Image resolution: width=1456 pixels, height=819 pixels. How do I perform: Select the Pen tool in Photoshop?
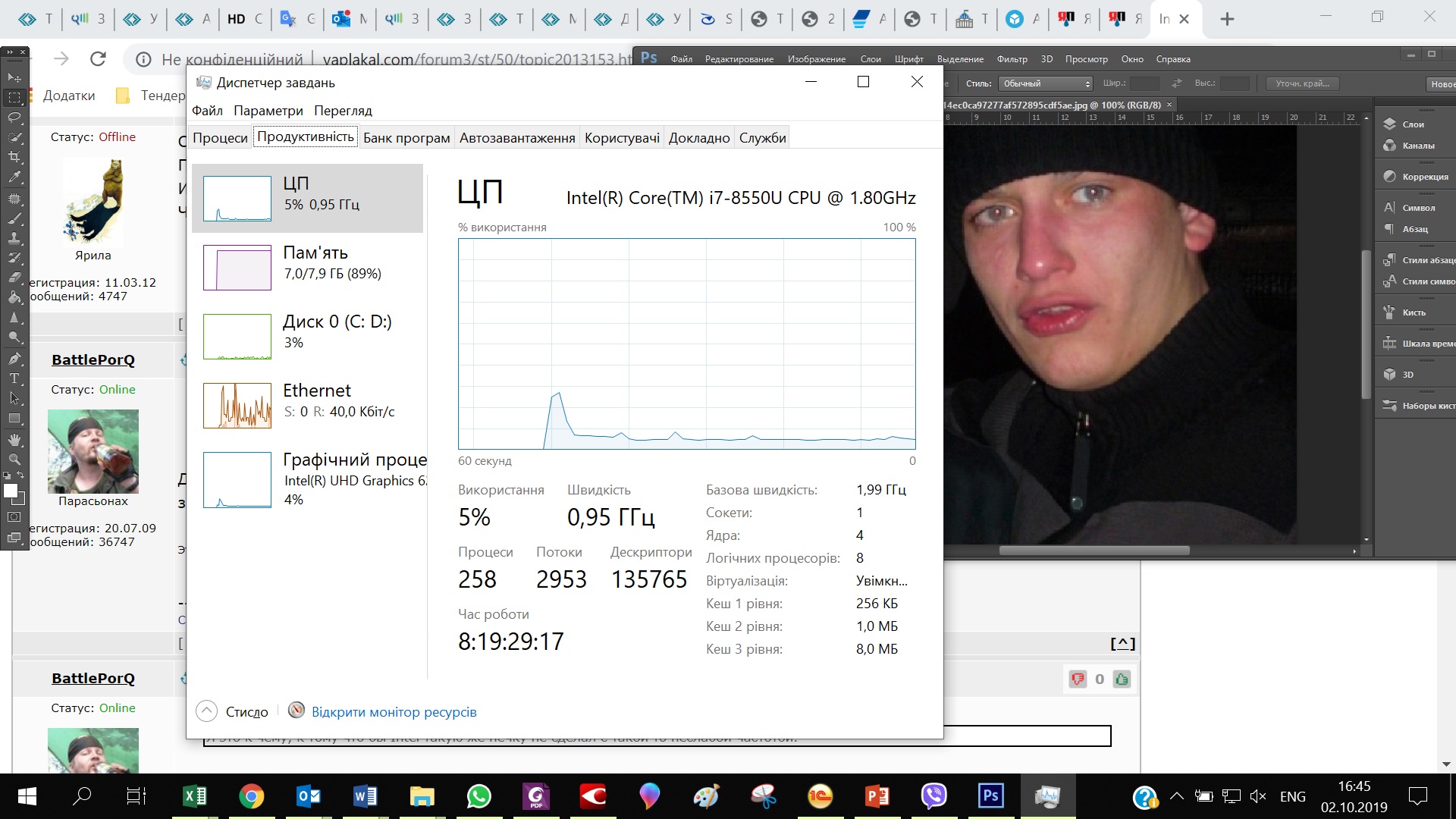coord(14,358)
